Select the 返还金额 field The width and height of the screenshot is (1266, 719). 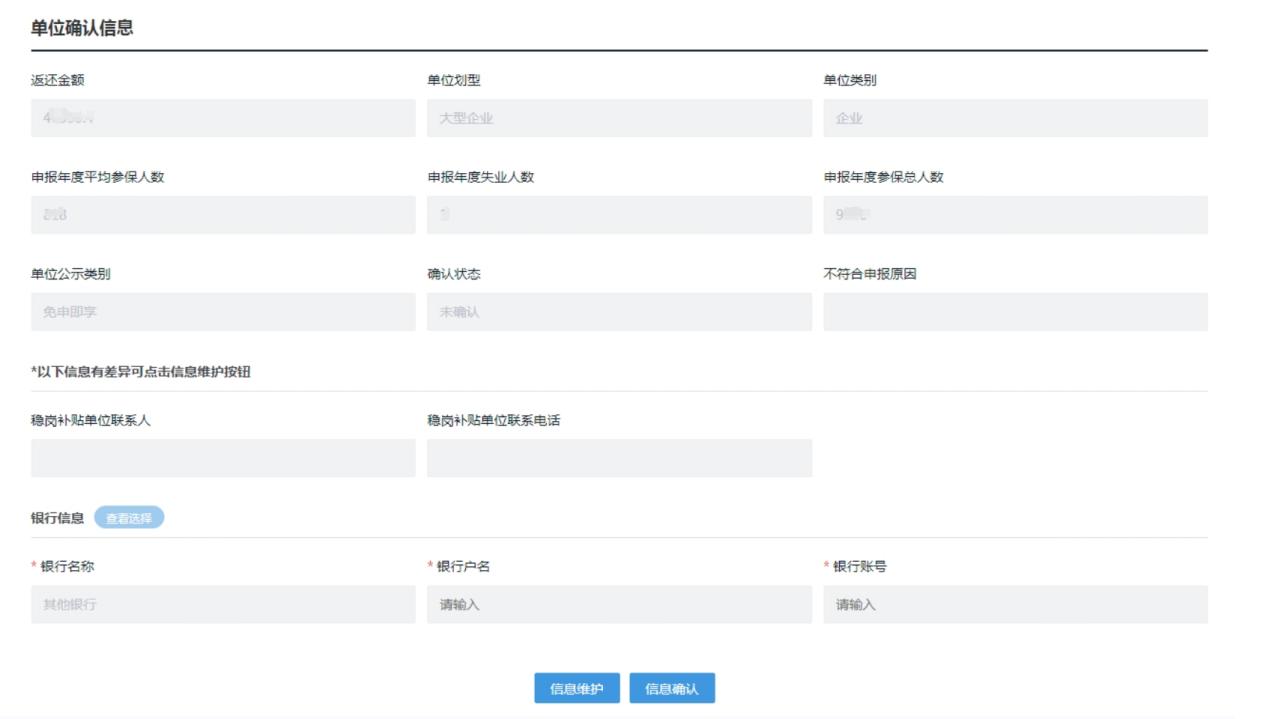pos(223,118)
